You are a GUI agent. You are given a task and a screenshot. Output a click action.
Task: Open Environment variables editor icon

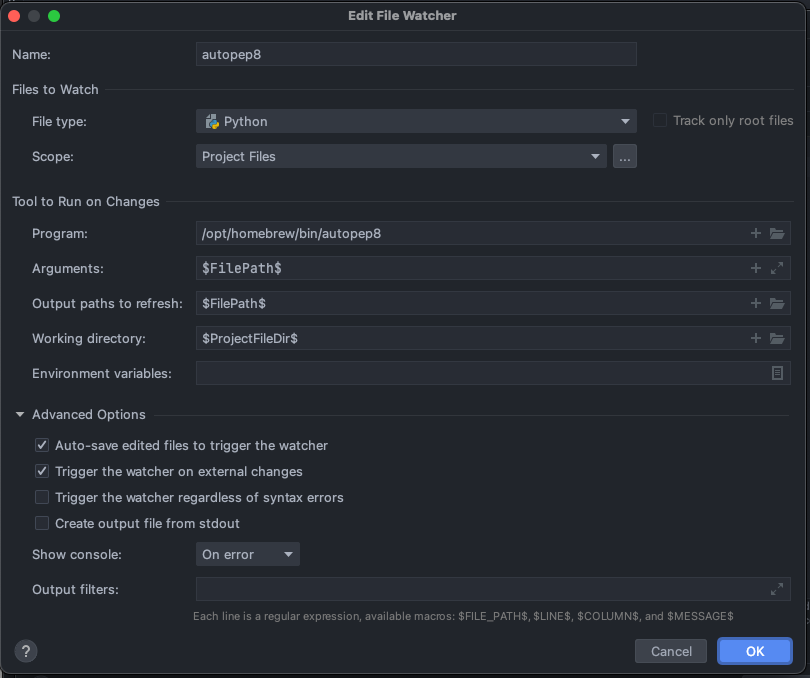click(777, 373)
